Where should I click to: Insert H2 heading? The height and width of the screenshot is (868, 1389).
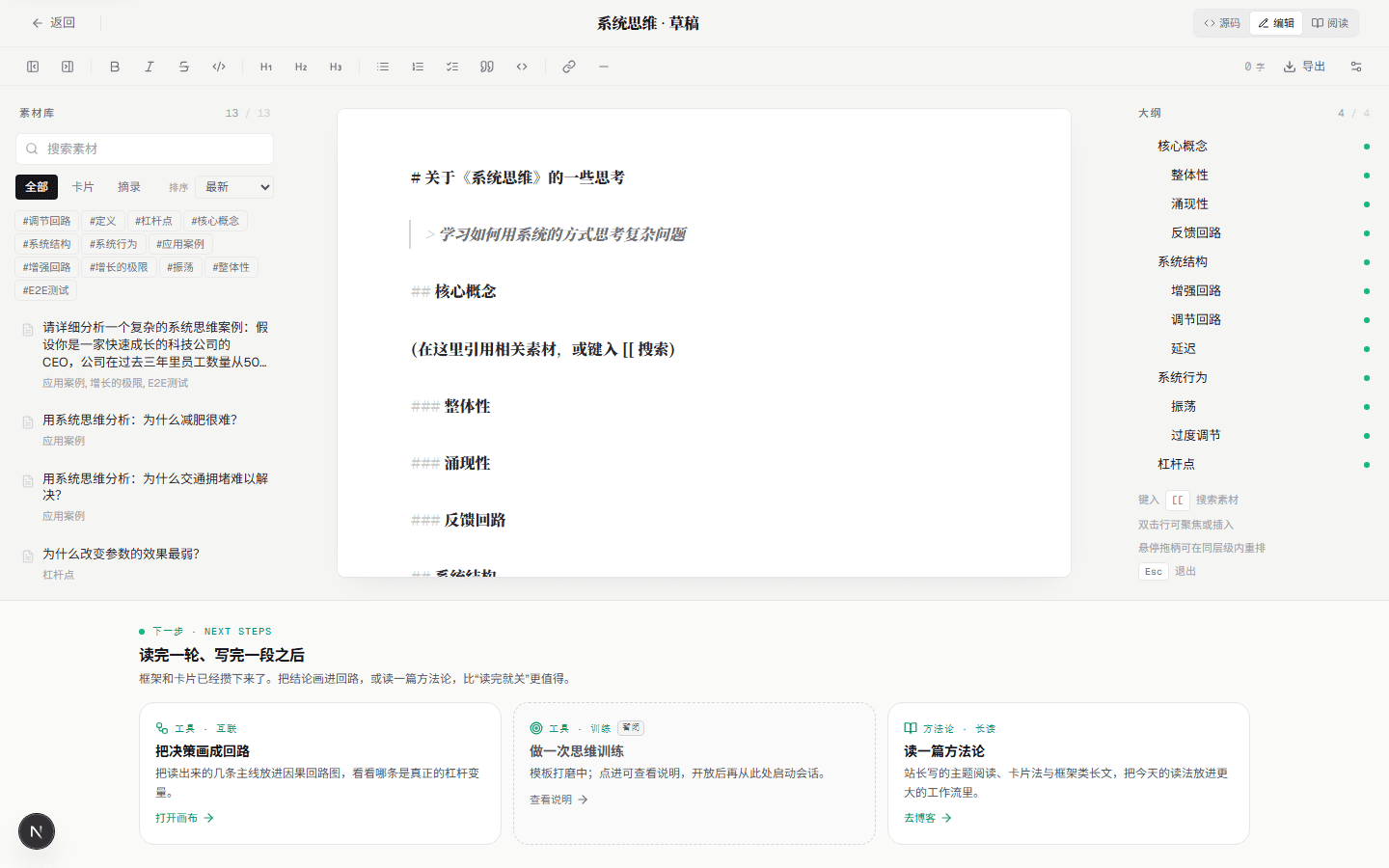[301, 67]
